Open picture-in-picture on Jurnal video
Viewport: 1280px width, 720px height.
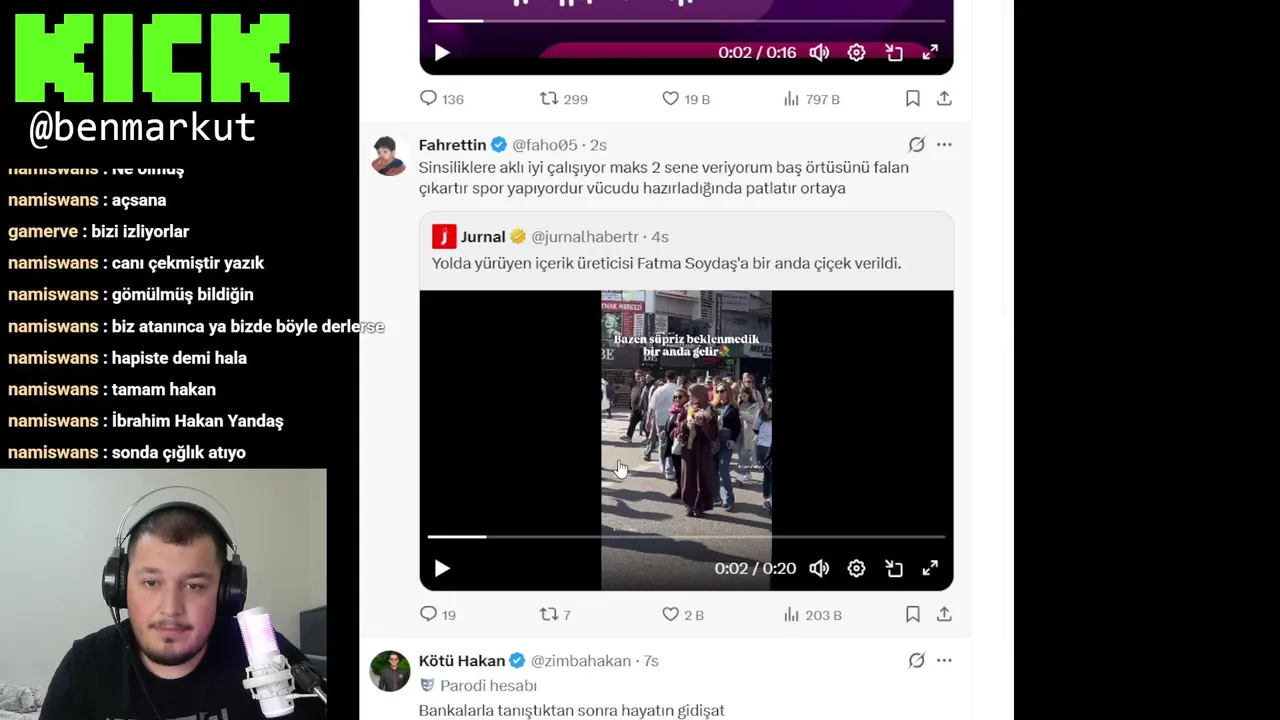tap(894, 569)
